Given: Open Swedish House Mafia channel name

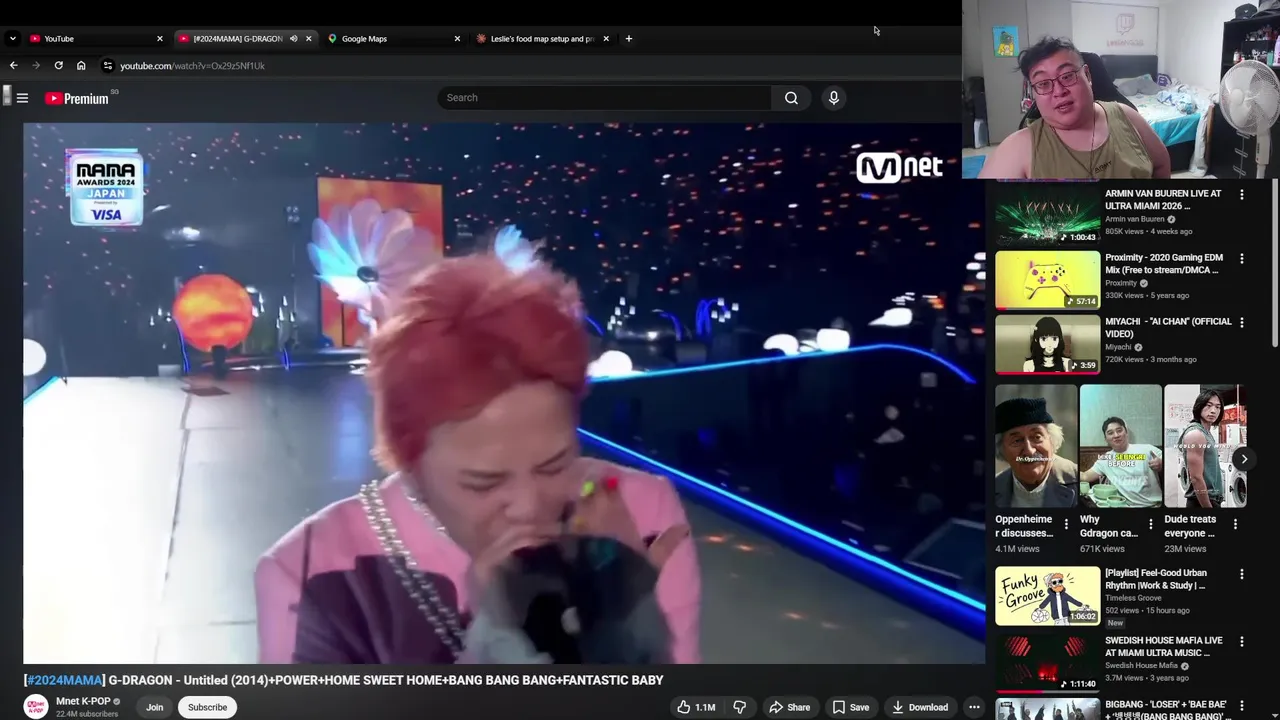Looking at the screenshot, I should [x=1144, y=665].
